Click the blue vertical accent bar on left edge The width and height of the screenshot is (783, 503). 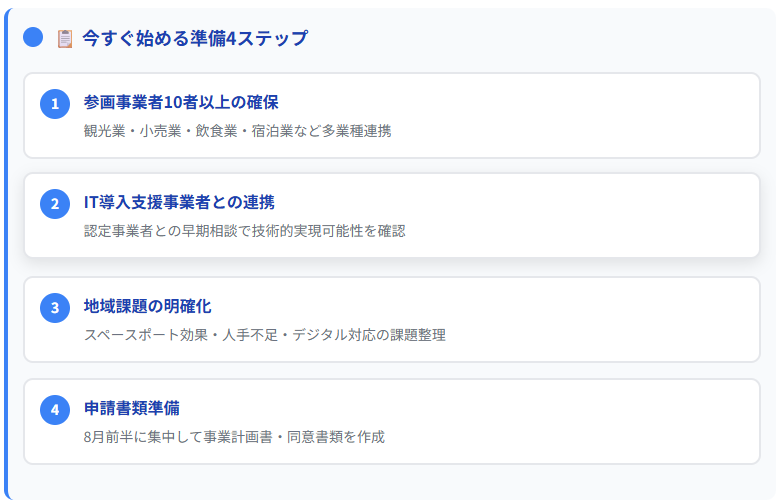[x=6, y=255]
